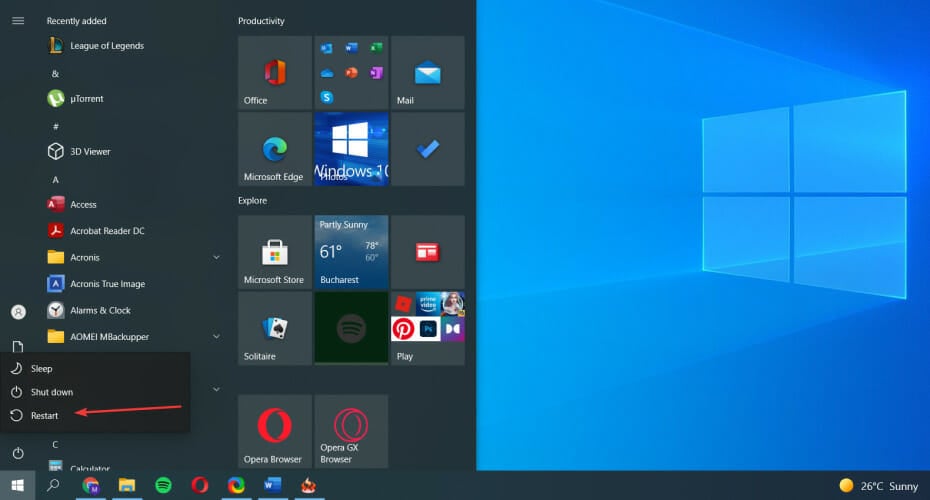Jump via the letter A header

[55, 179]
